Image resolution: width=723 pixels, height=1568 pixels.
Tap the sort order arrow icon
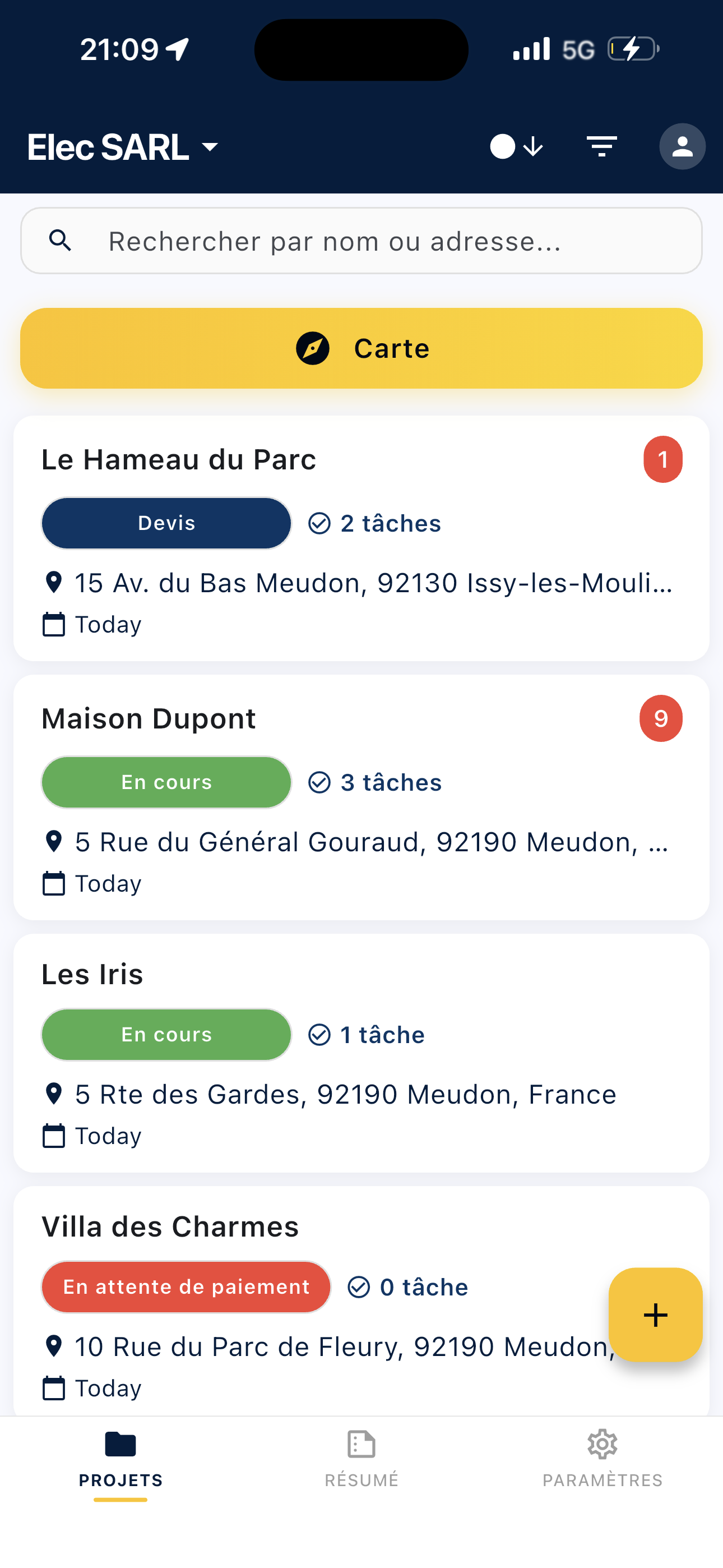(x=533, y=147)
